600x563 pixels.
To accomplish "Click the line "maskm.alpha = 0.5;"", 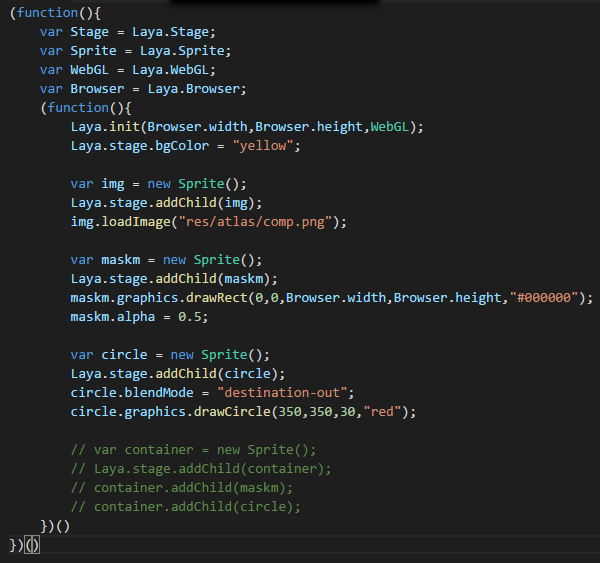I will click(139, 317).
